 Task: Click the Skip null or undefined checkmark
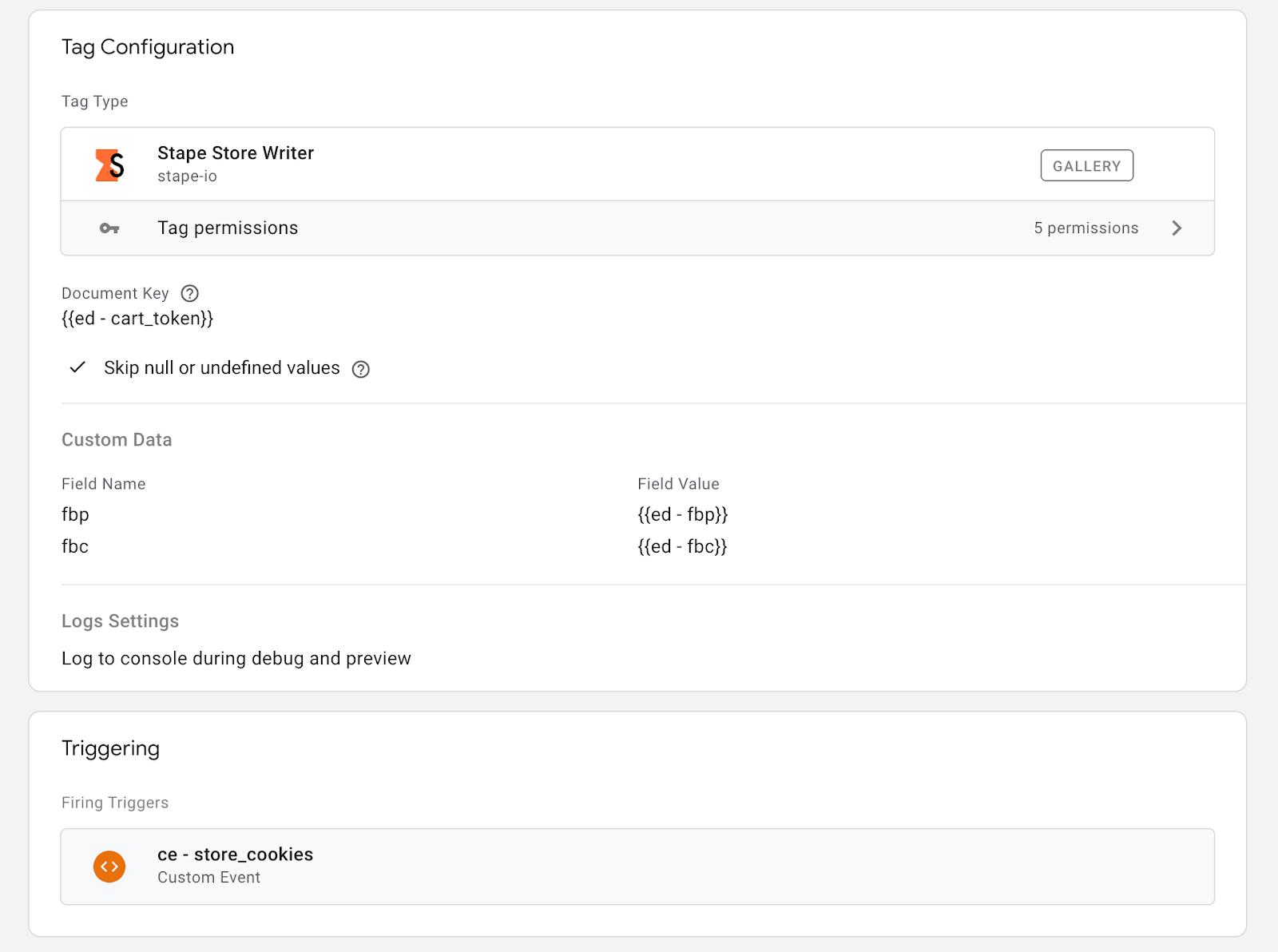[77, 367]
